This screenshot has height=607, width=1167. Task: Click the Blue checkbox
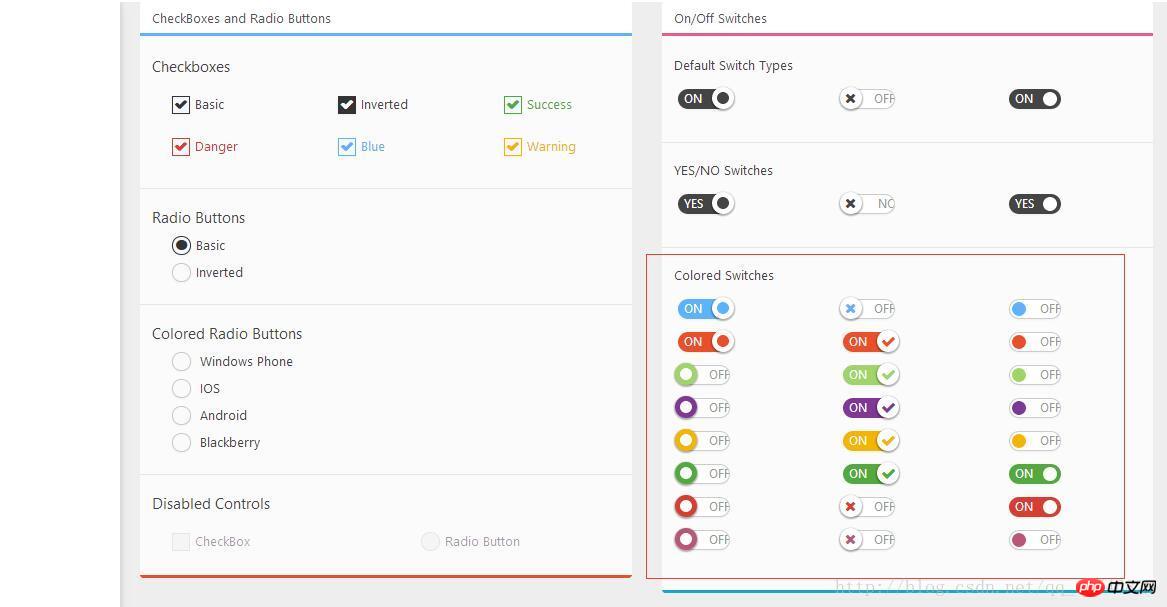[347, 147]
